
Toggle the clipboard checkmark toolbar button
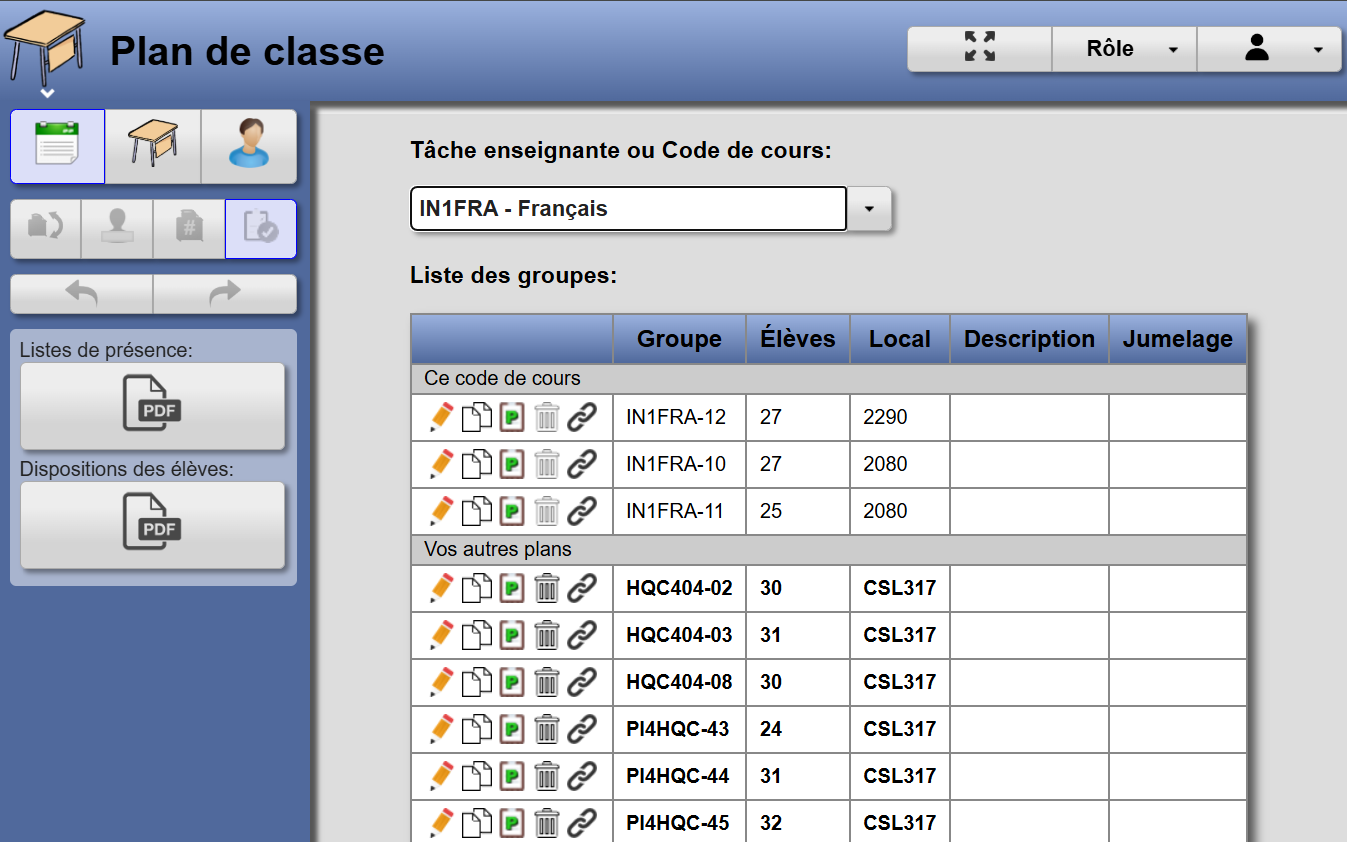pyautogui.click(x=260, y=229)
